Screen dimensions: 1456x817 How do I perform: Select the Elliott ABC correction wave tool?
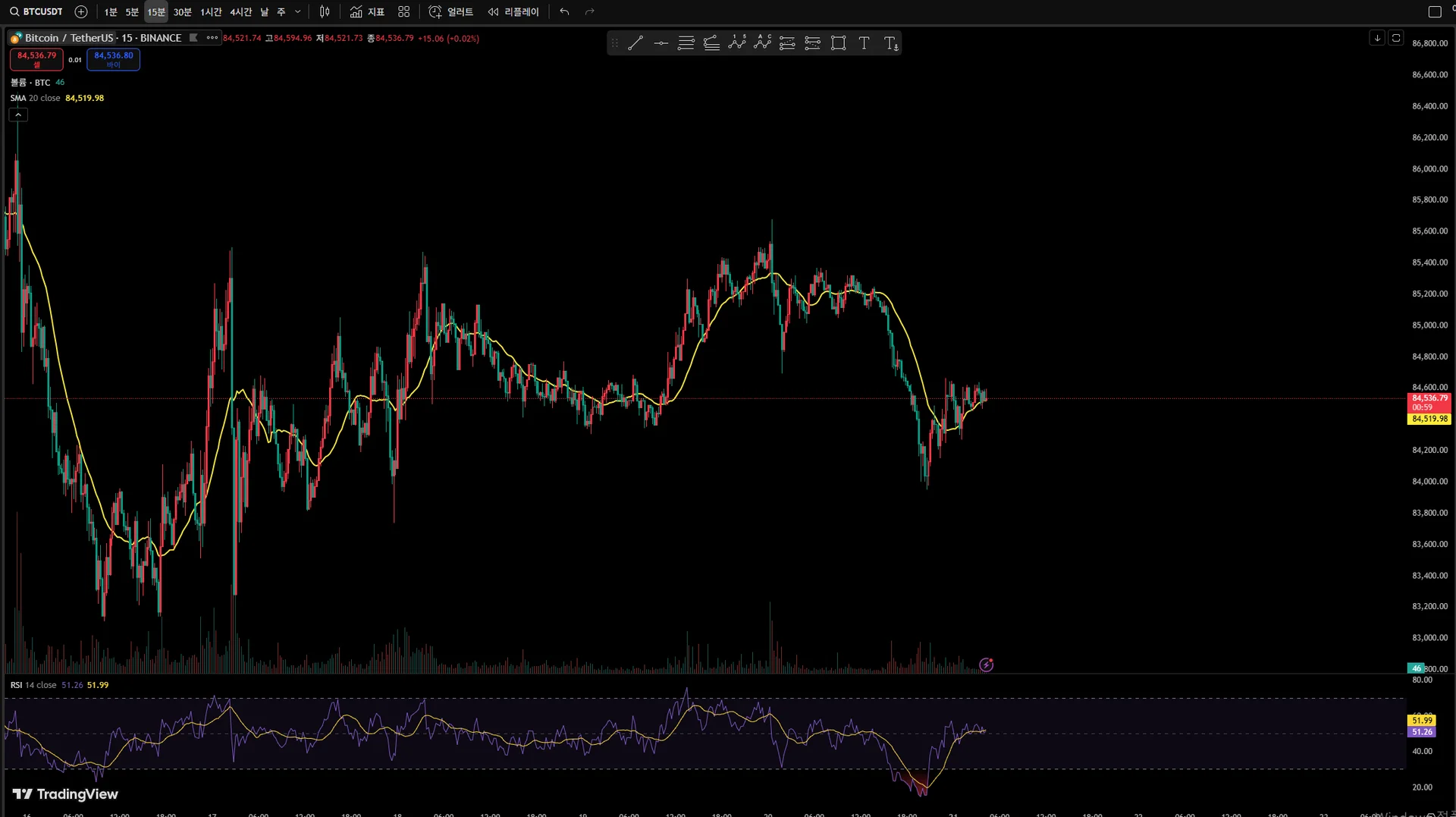tap(762, 43)
